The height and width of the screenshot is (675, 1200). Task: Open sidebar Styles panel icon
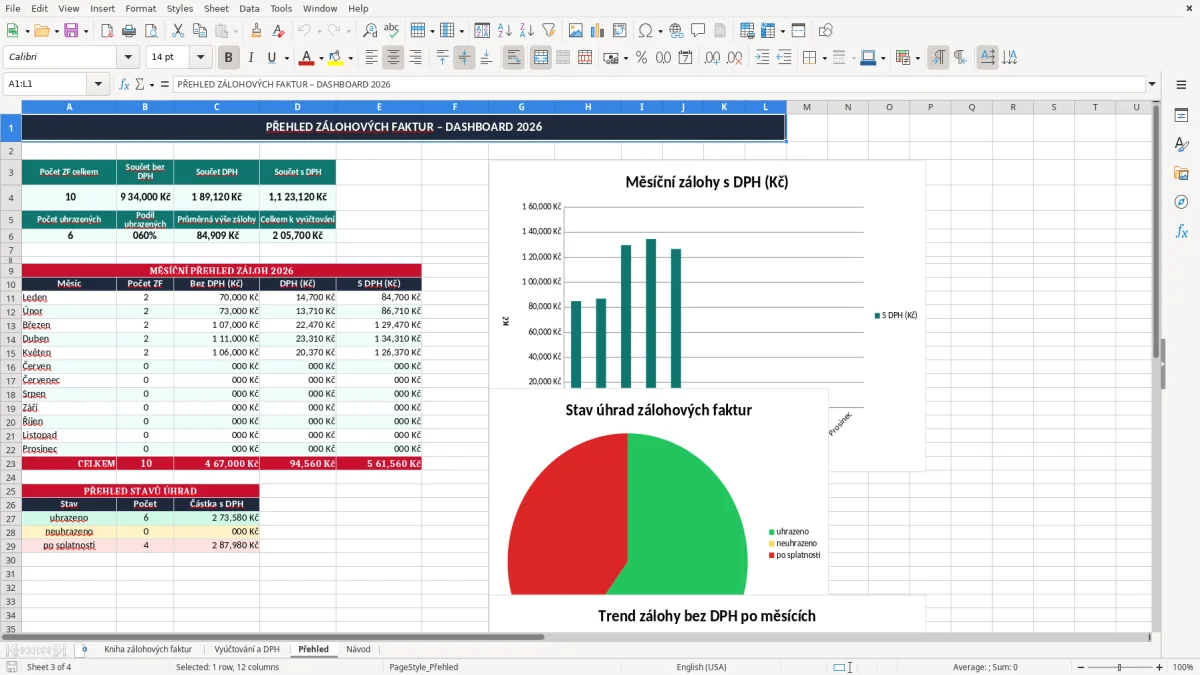[1181, 145]
